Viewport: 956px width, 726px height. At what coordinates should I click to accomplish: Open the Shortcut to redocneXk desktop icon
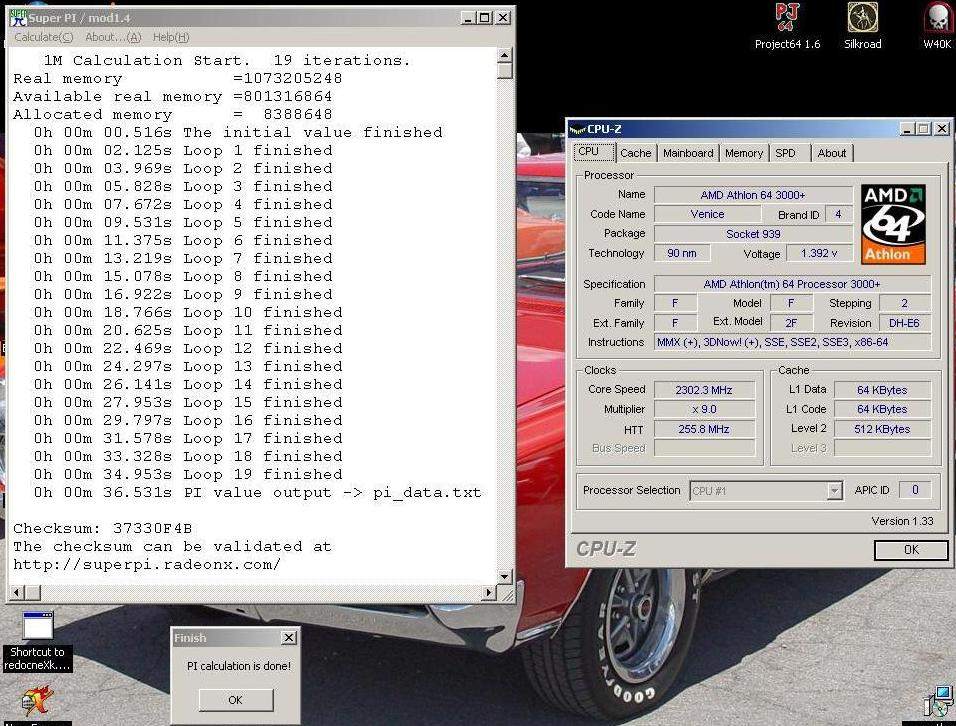click(x=37, y=641)
